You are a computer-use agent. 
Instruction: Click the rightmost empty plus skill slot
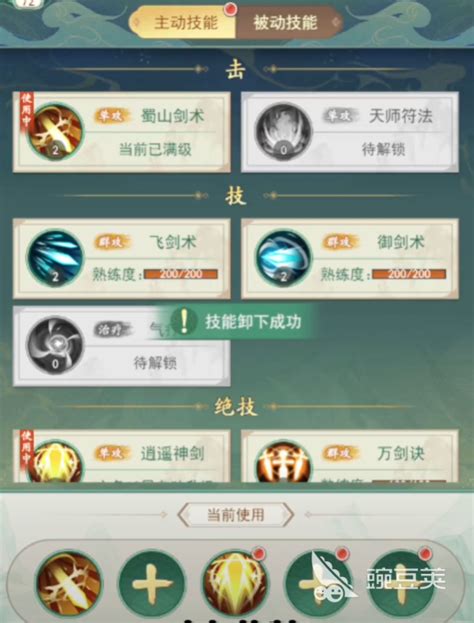401,583
